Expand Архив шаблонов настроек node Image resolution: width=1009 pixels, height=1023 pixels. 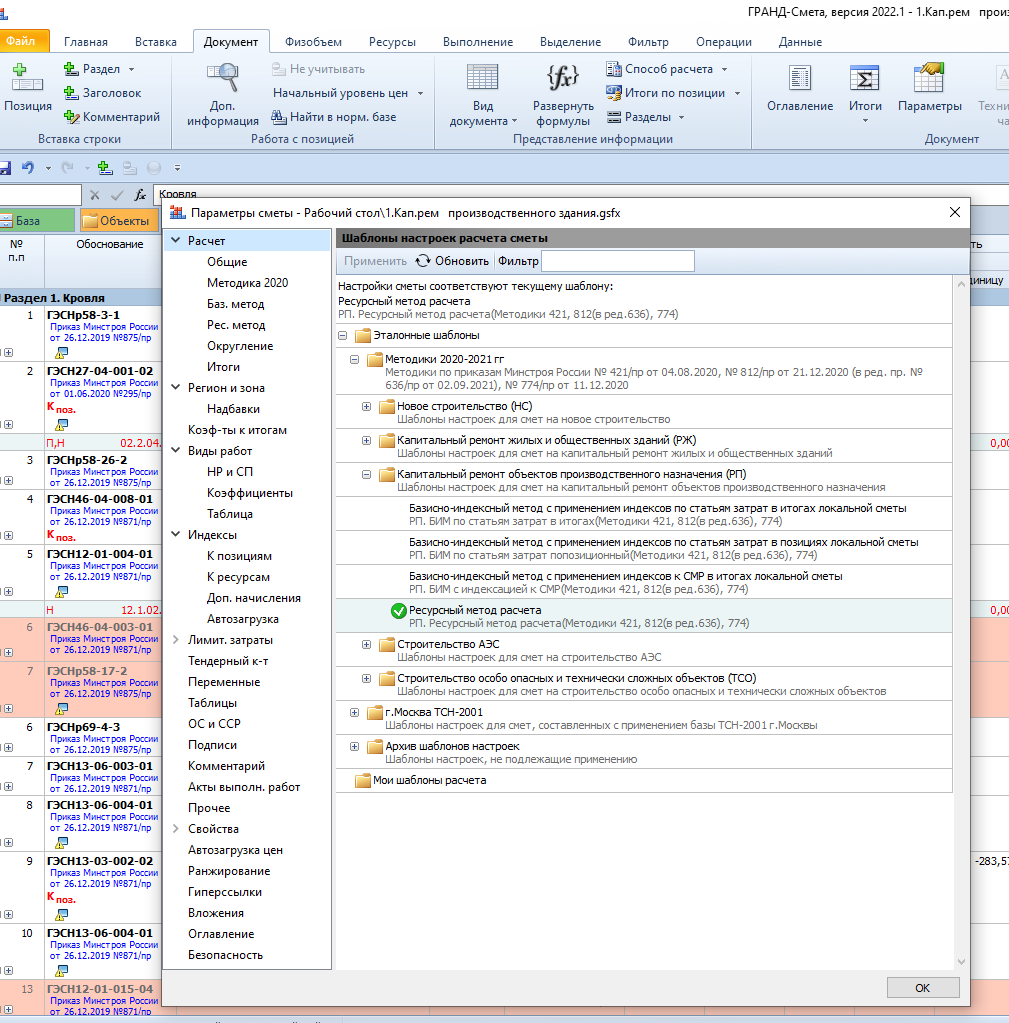pos(354,746)
